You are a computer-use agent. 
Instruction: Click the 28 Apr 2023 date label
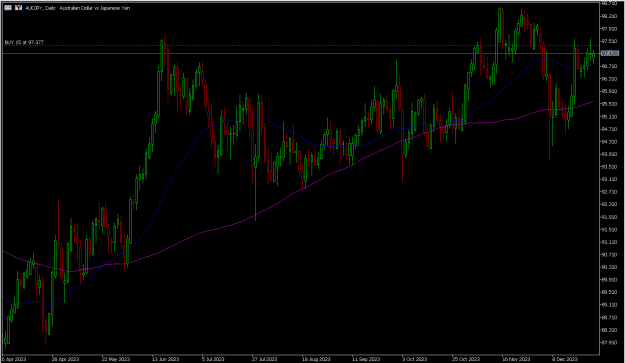(x=65, y=359)
